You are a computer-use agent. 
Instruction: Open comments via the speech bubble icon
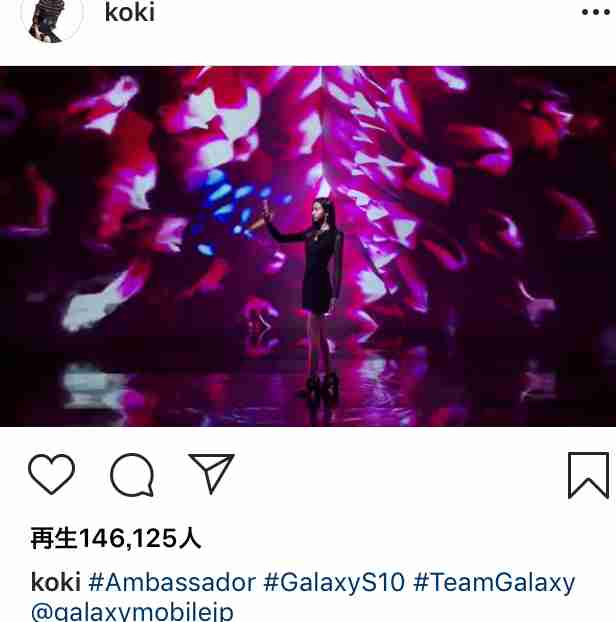[132, 475]
